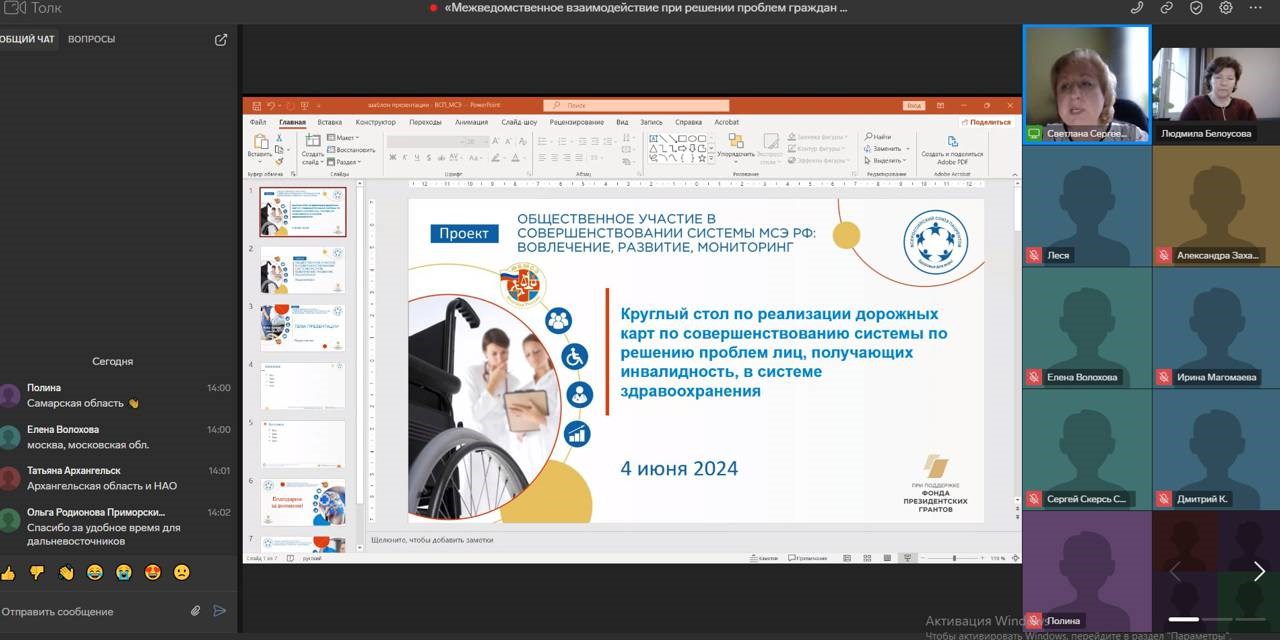Click the Отправить сообщение message field
Image resolution: width=1280 pixels, height=640 pixels.
pos(90,611)
